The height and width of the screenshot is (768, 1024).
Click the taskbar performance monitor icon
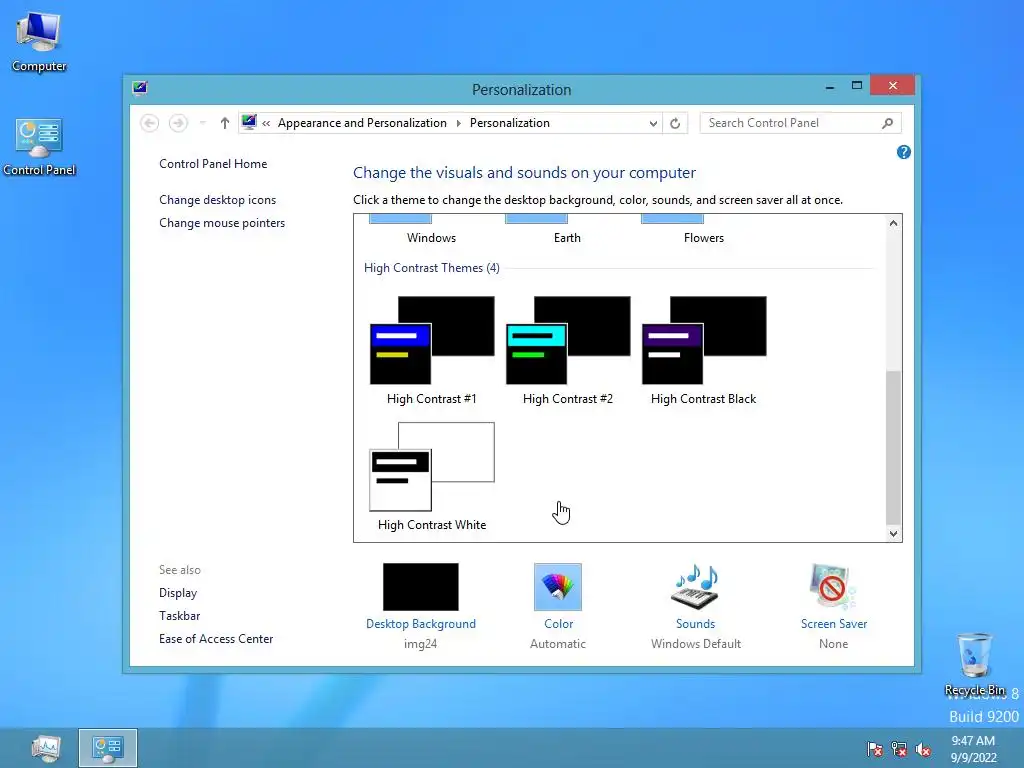pyautogui.click(x=46, y=748)
